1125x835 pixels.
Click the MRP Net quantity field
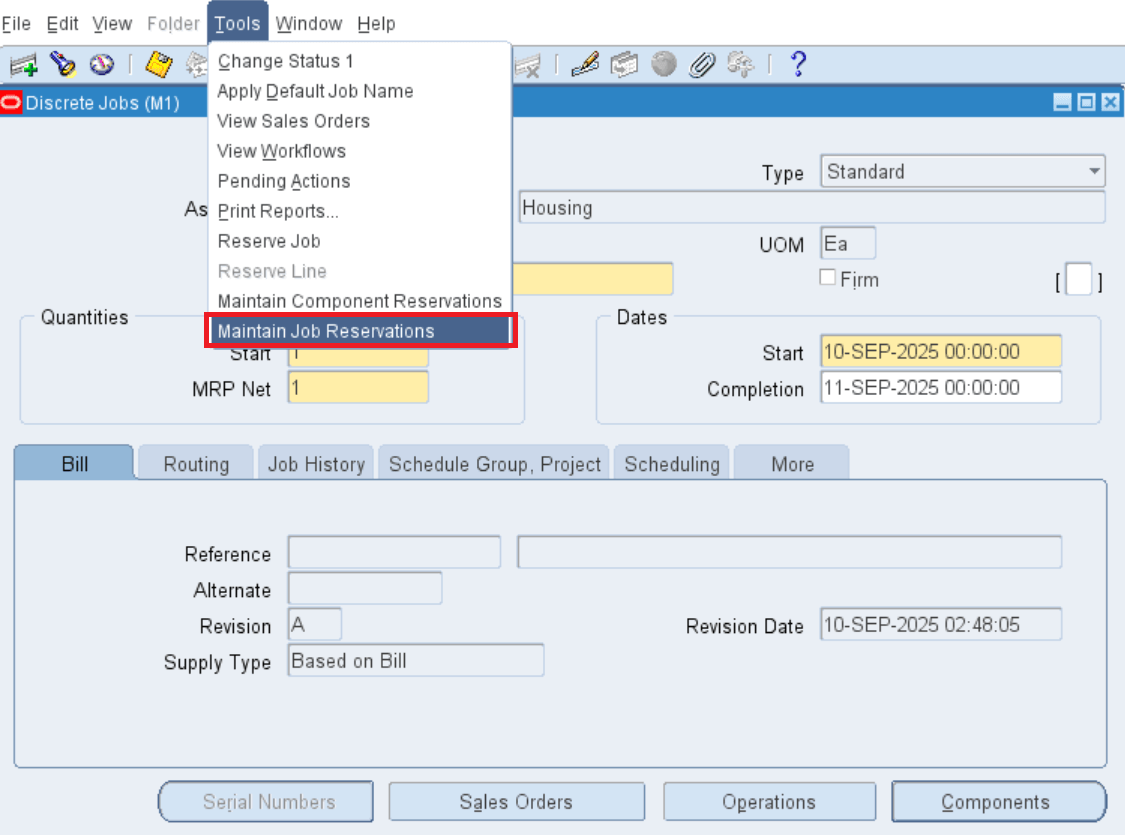click(x=358, y=387)
